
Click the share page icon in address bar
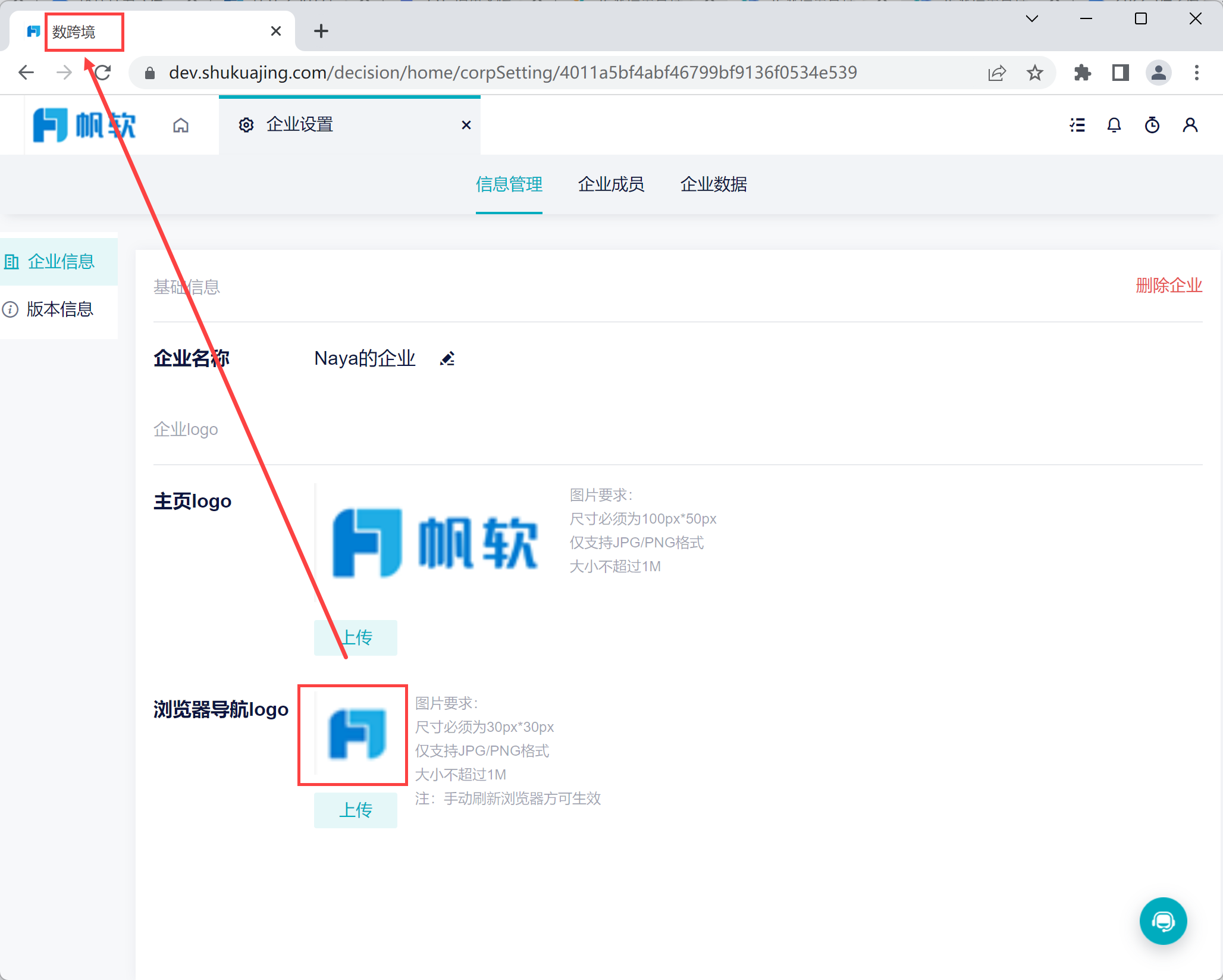[x=997, y=73]
